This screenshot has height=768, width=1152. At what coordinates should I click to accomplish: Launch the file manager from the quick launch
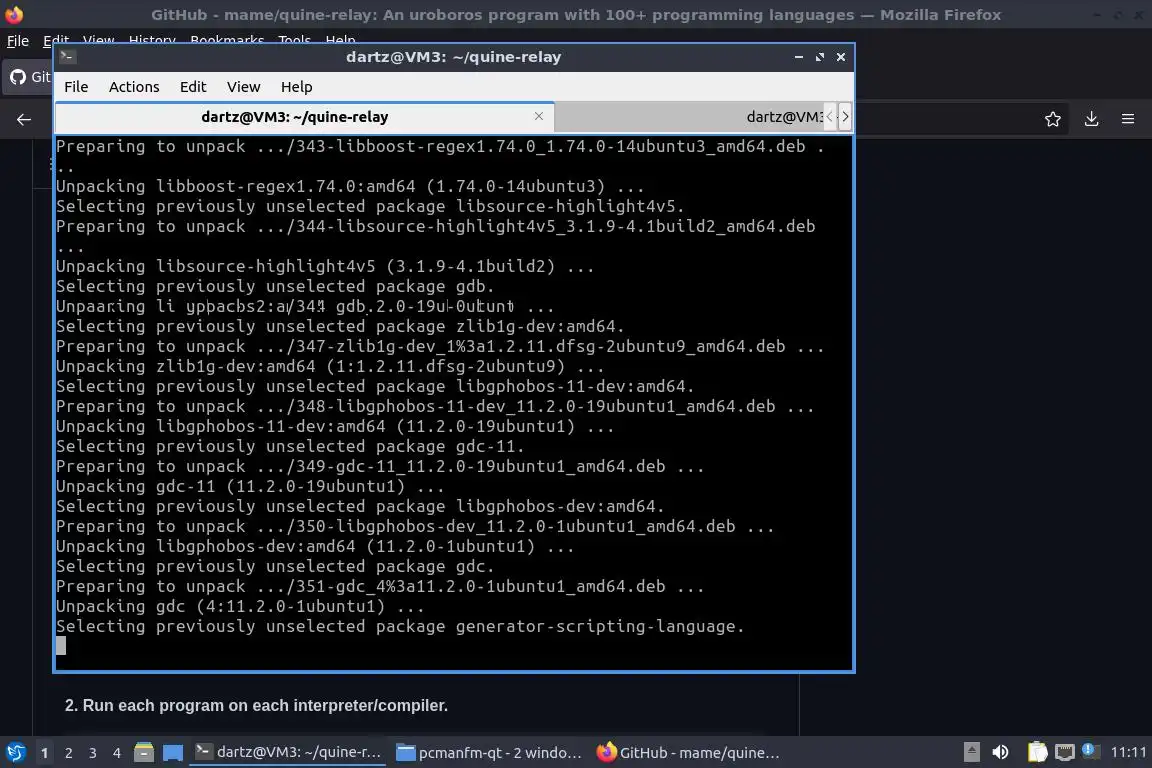tap(144, 753)
